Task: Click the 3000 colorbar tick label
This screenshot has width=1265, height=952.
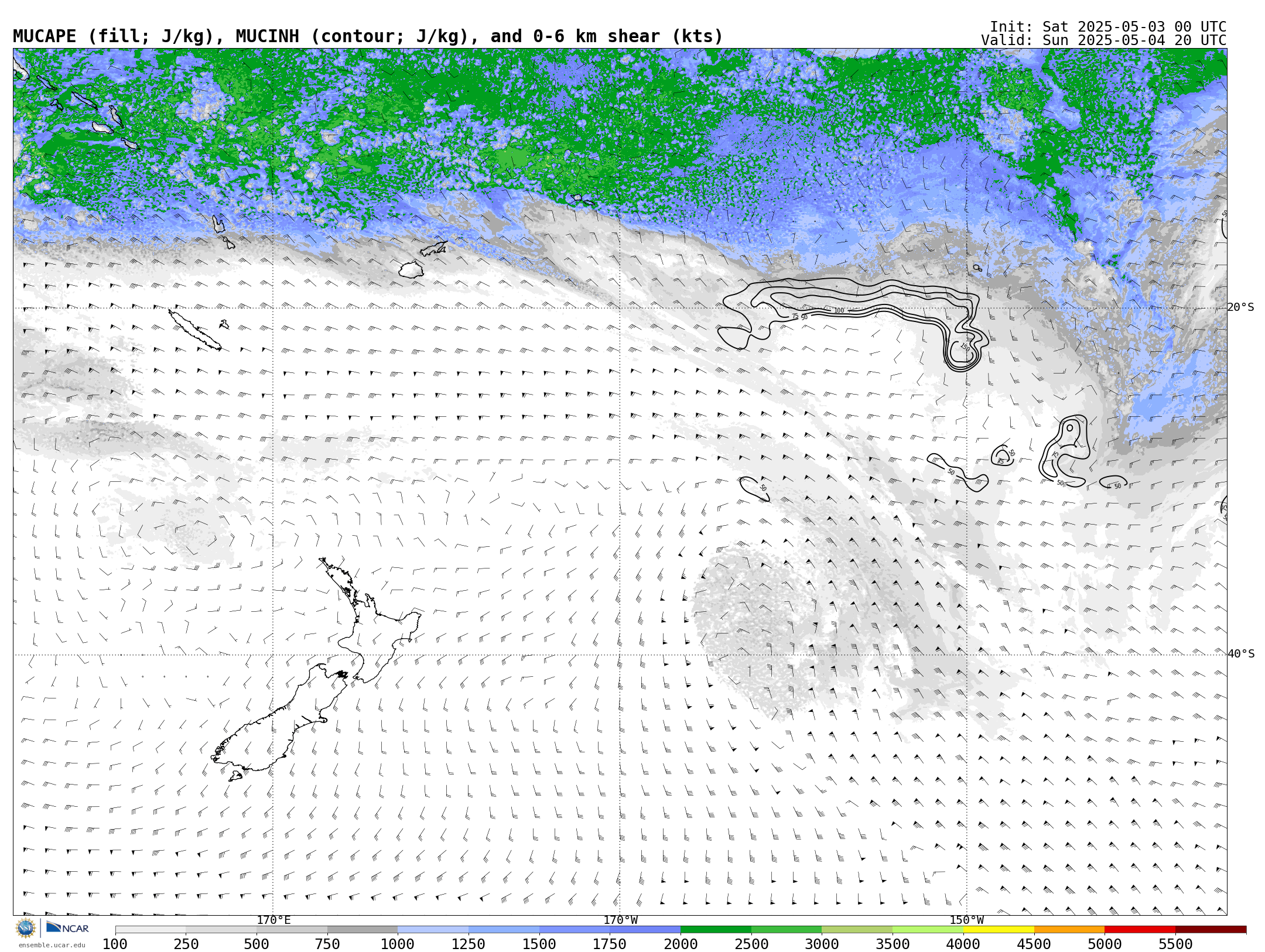Action: coord(822,944)
